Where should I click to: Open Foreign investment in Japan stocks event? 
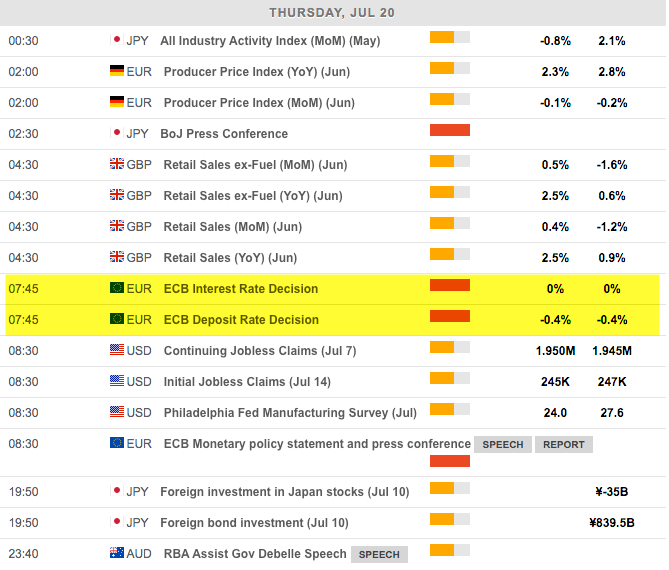click(x=285, y=492)
